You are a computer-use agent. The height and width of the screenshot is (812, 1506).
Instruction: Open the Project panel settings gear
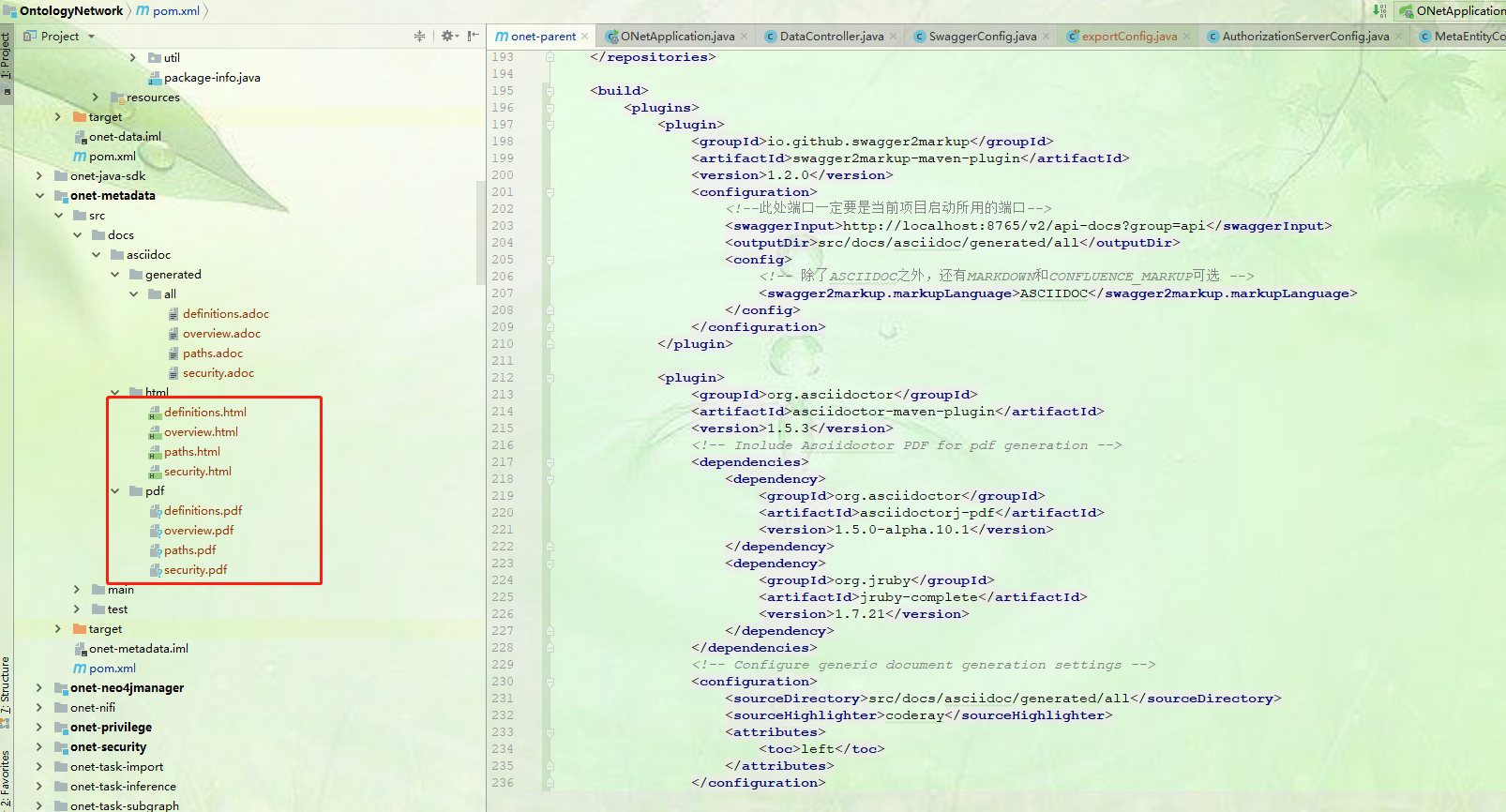tap(447, 36)
